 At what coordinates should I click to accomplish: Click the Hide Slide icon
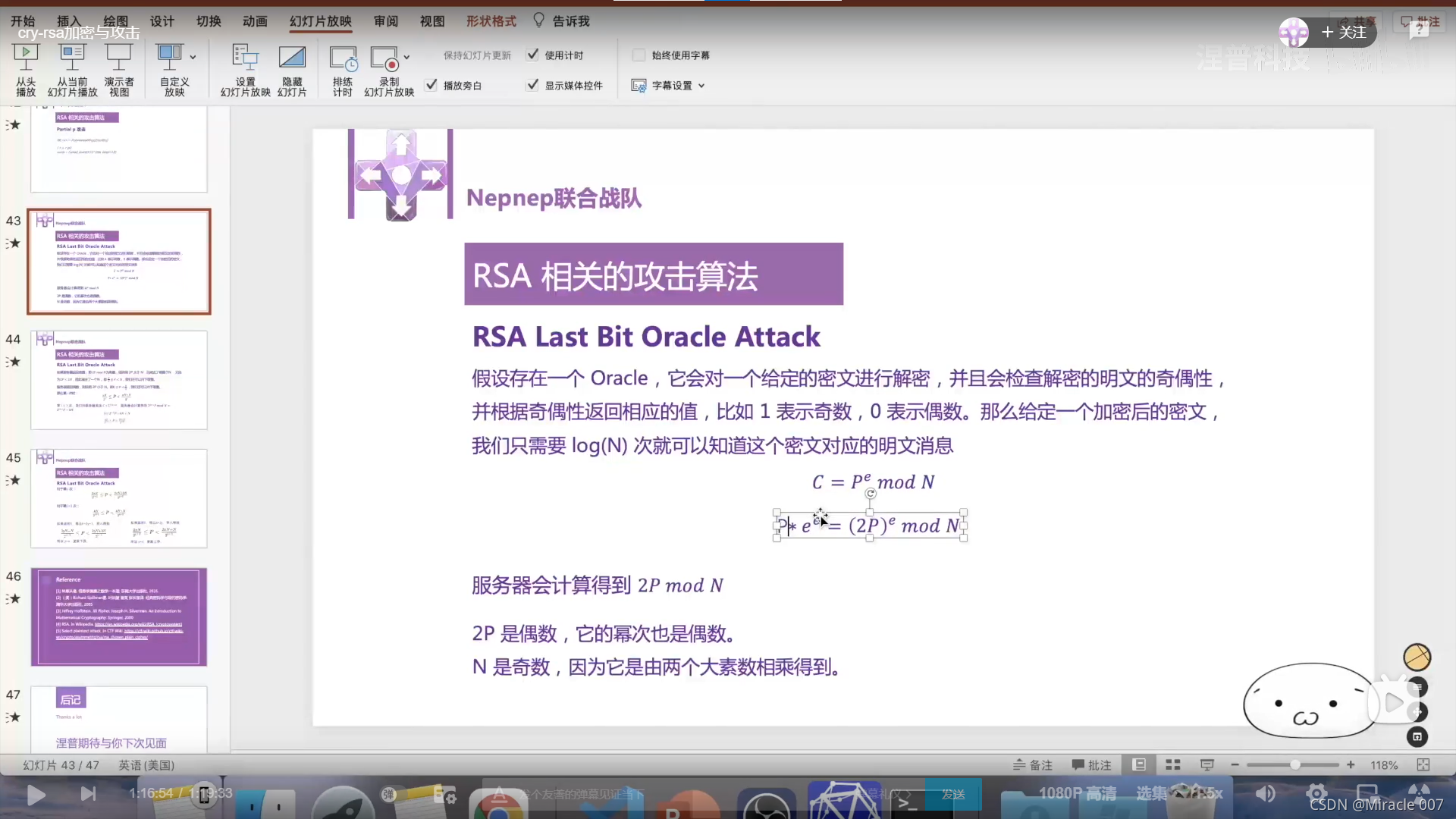(x=292, y=56)
